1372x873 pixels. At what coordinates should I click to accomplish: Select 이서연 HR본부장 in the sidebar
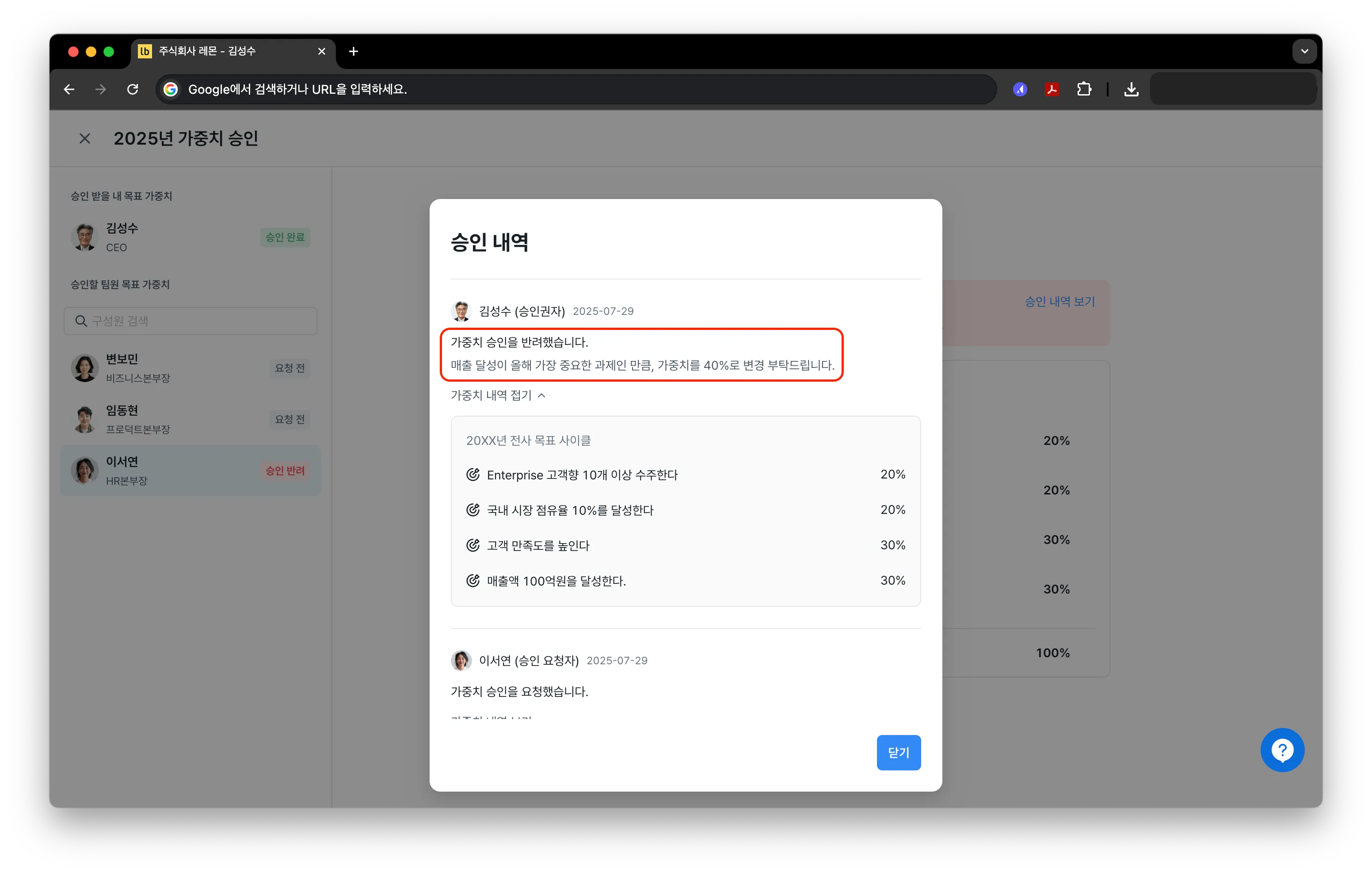191,471
